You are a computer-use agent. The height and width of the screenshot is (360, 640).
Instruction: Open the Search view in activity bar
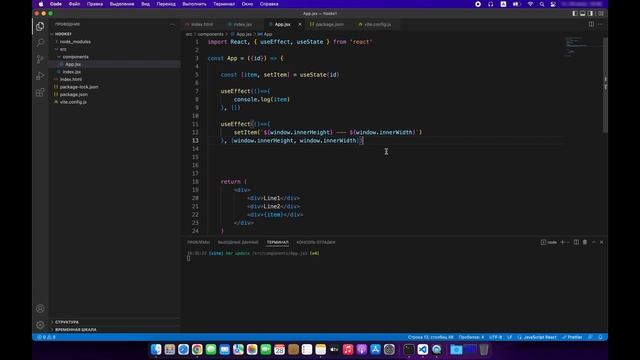coord(40,43)
